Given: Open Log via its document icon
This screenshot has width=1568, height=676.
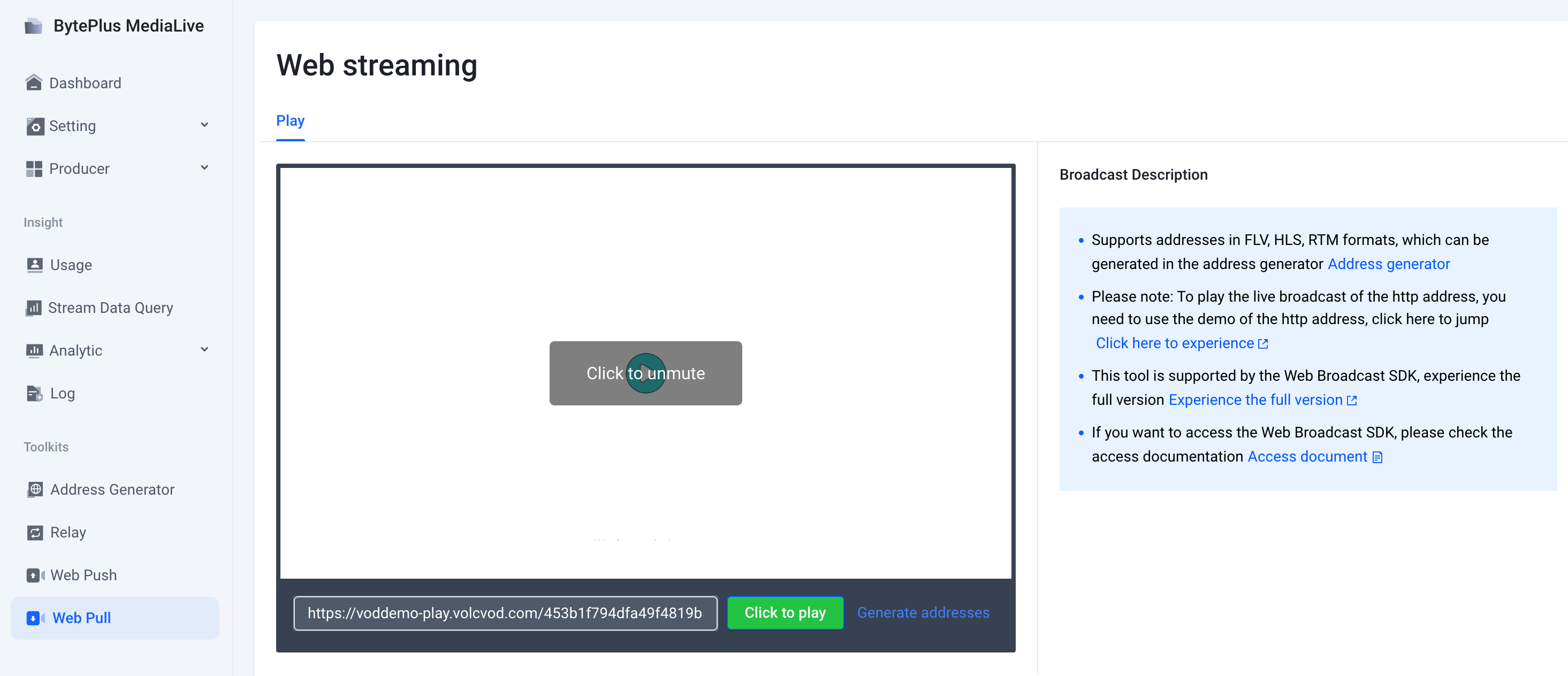Looking at the screenshot, I should [x=35, y=394].
